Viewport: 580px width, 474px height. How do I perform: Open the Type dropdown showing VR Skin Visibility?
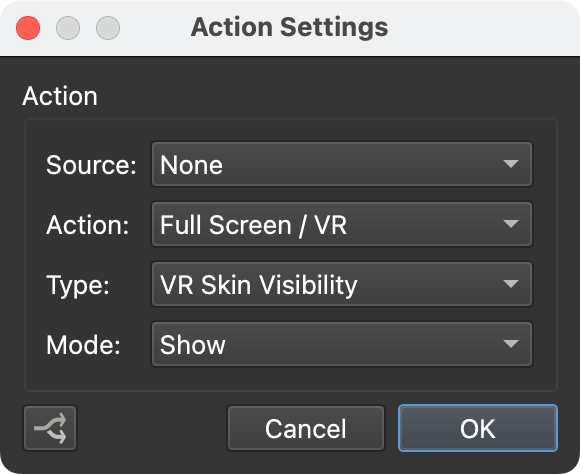click(x=342, y=284)
